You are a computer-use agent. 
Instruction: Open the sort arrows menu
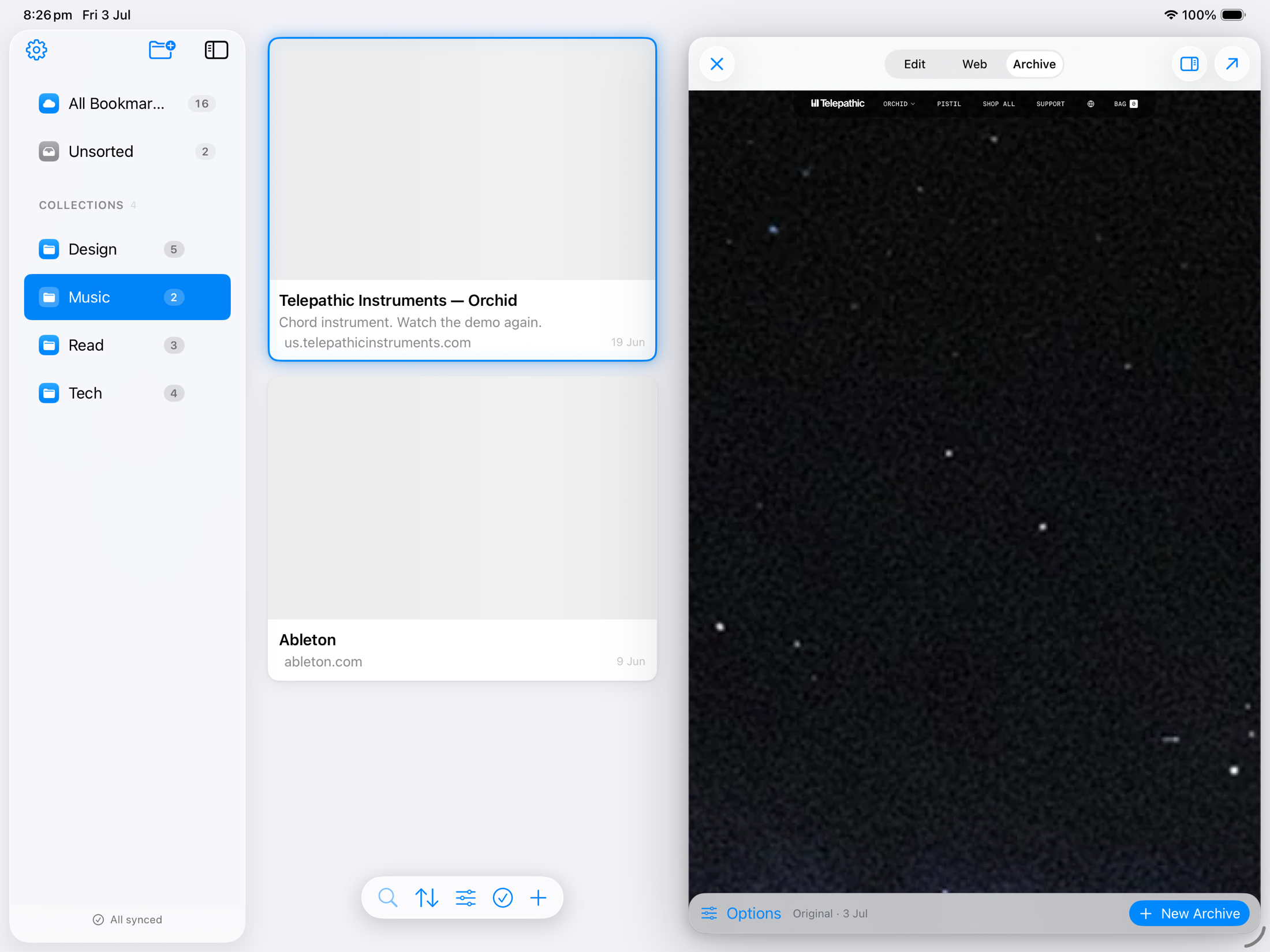click(427, 898)
